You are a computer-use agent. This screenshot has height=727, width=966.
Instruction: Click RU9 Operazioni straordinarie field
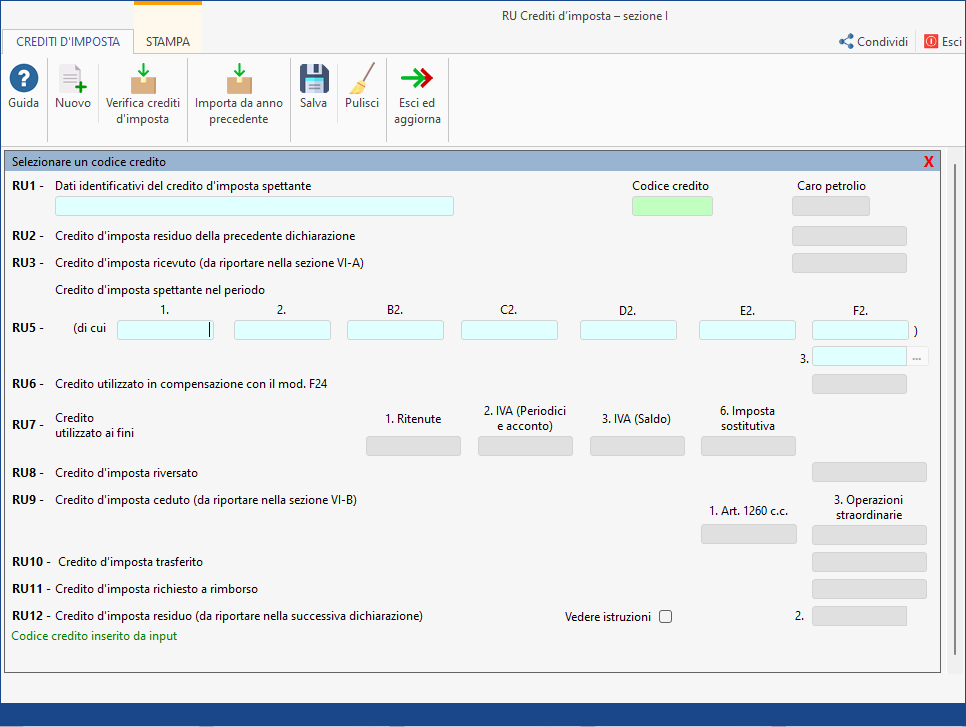(869, 535)
